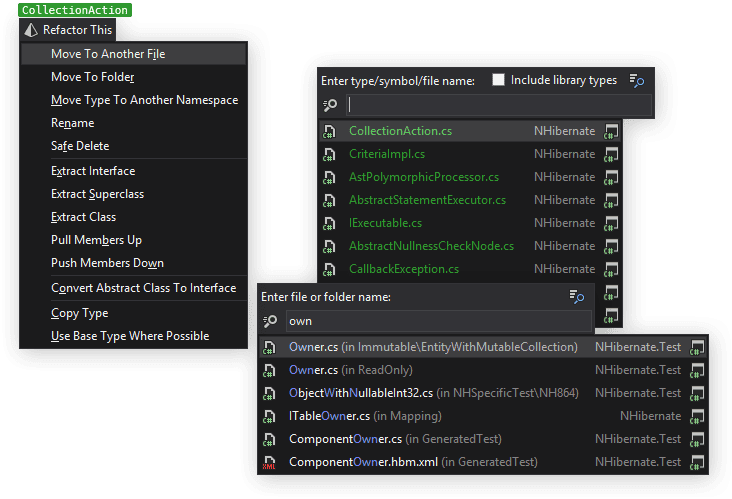The width and height of the screenshot is (732, 499).
Task: Select AstPolymorphicProcessor.cs from results
Action: click(x=471, y=177)
